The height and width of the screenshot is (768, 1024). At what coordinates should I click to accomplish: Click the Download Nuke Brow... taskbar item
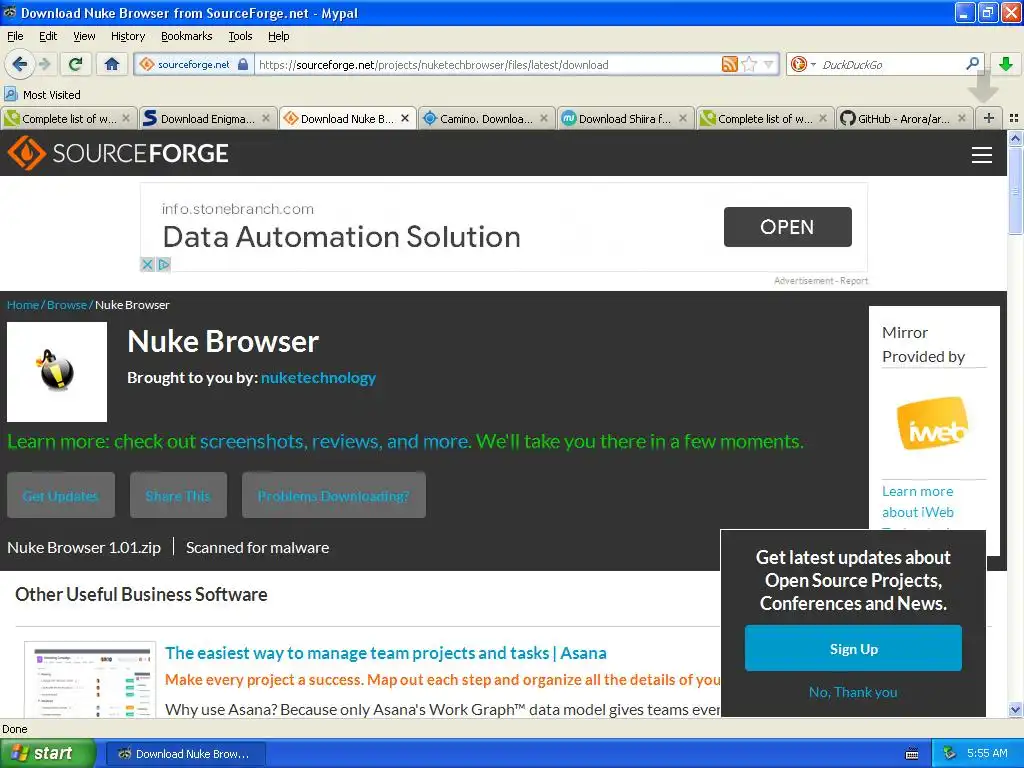point(185,753)
